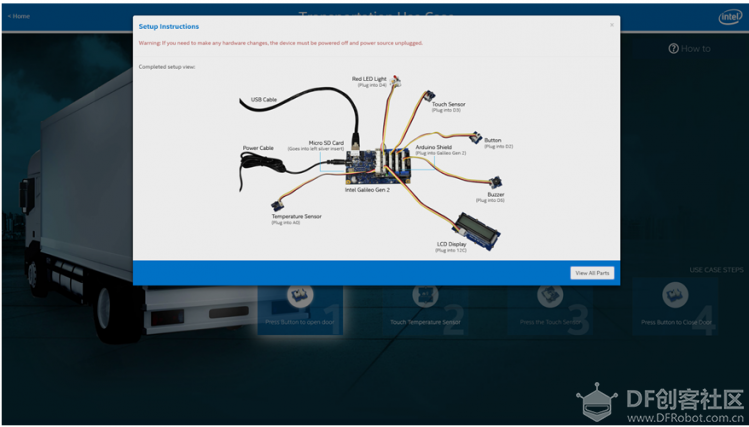Click the step 4 button sensor icon
The height and width of the screenshot is (427, 749).
pos(675,296)
